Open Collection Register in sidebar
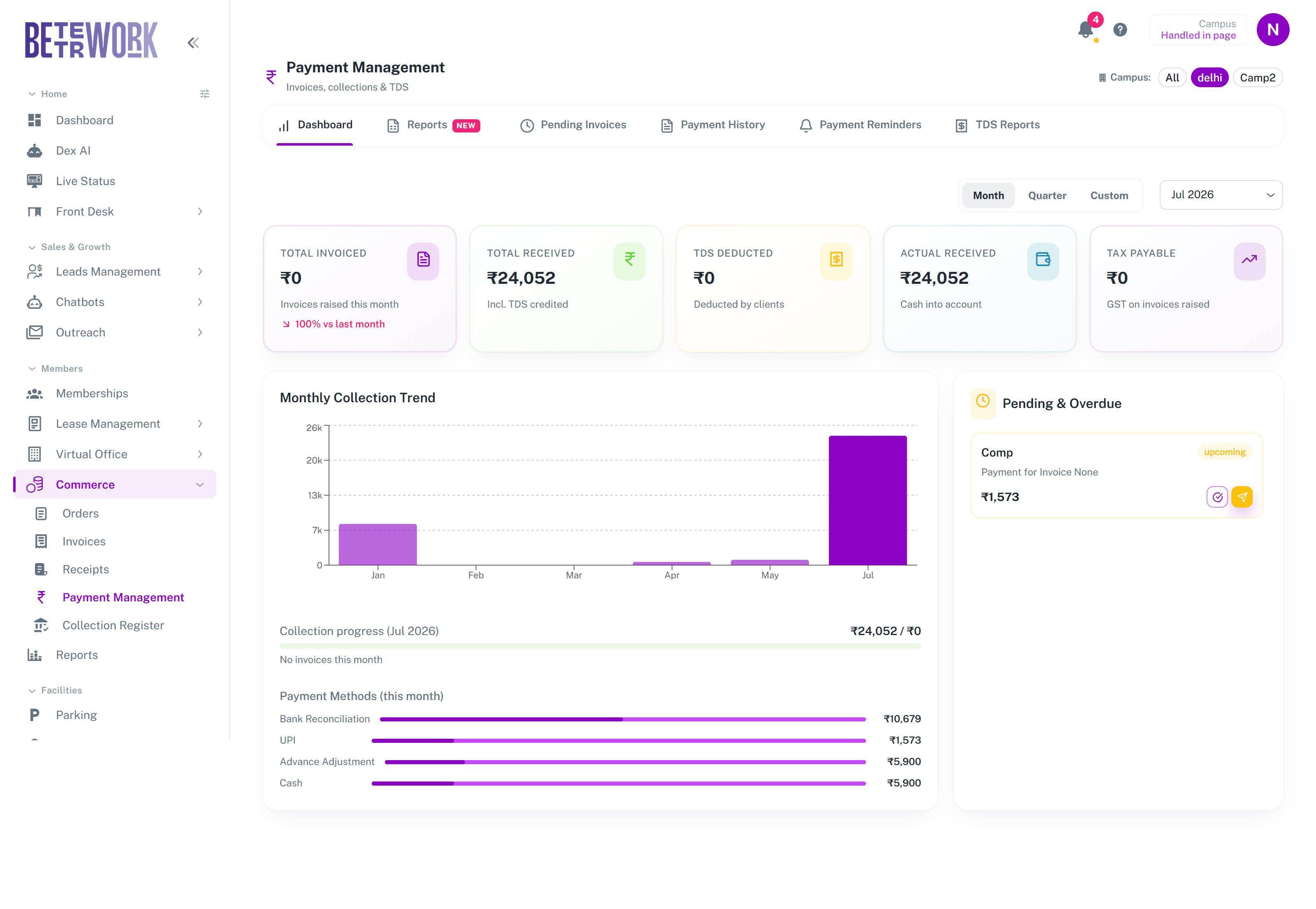Image resolution: width=1316 pixels, height=909 pixels. pyautogui.click(x=114, y=625)
